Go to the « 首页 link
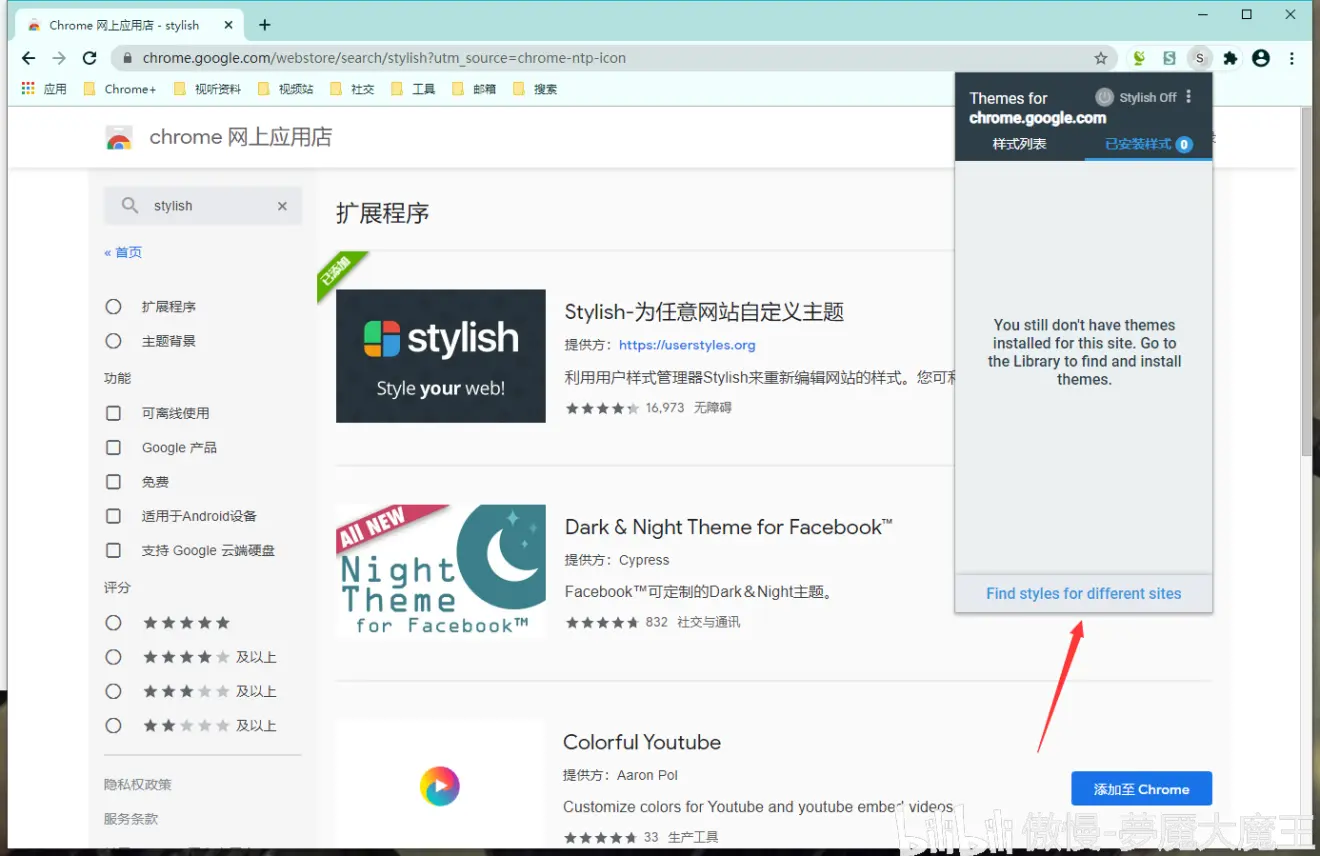The image size is (1320, 856). (123, 252)
